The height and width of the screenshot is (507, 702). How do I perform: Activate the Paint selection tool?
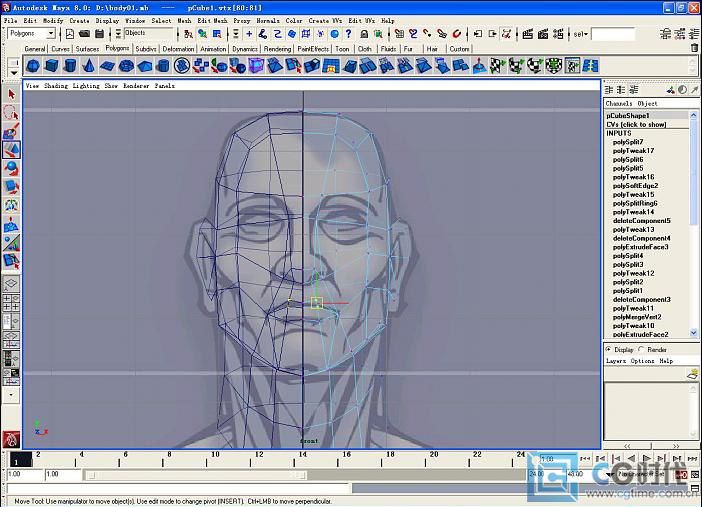(x=11, y=131)
